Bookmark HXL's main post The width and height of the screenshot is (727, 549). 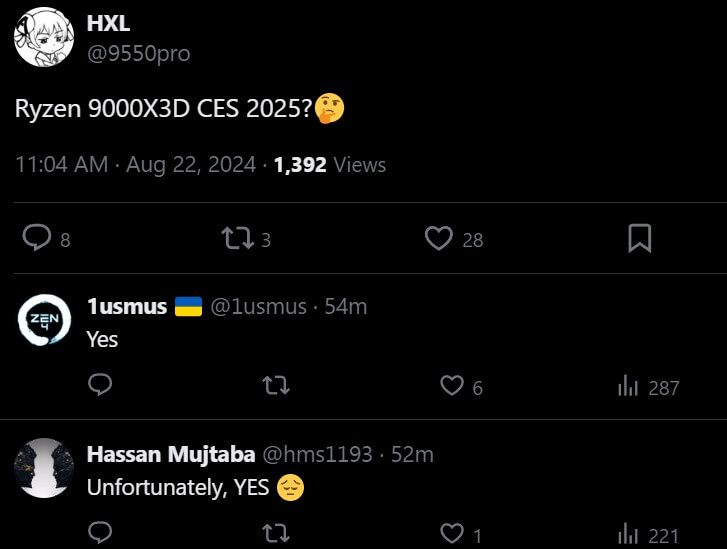[639, 238]
